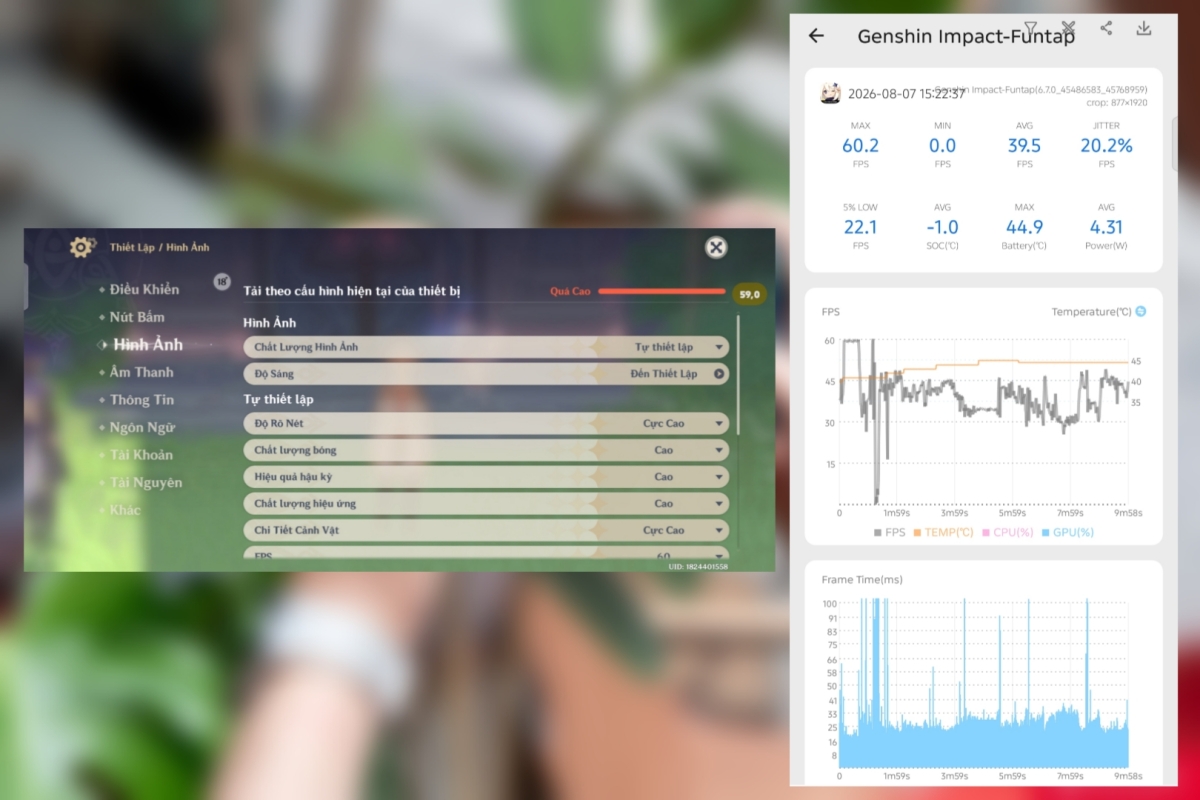1200x800 pixels.
Task: Click the MAX 60.2 FPS value
Action: pyautogui.click(x=860, y=145)
